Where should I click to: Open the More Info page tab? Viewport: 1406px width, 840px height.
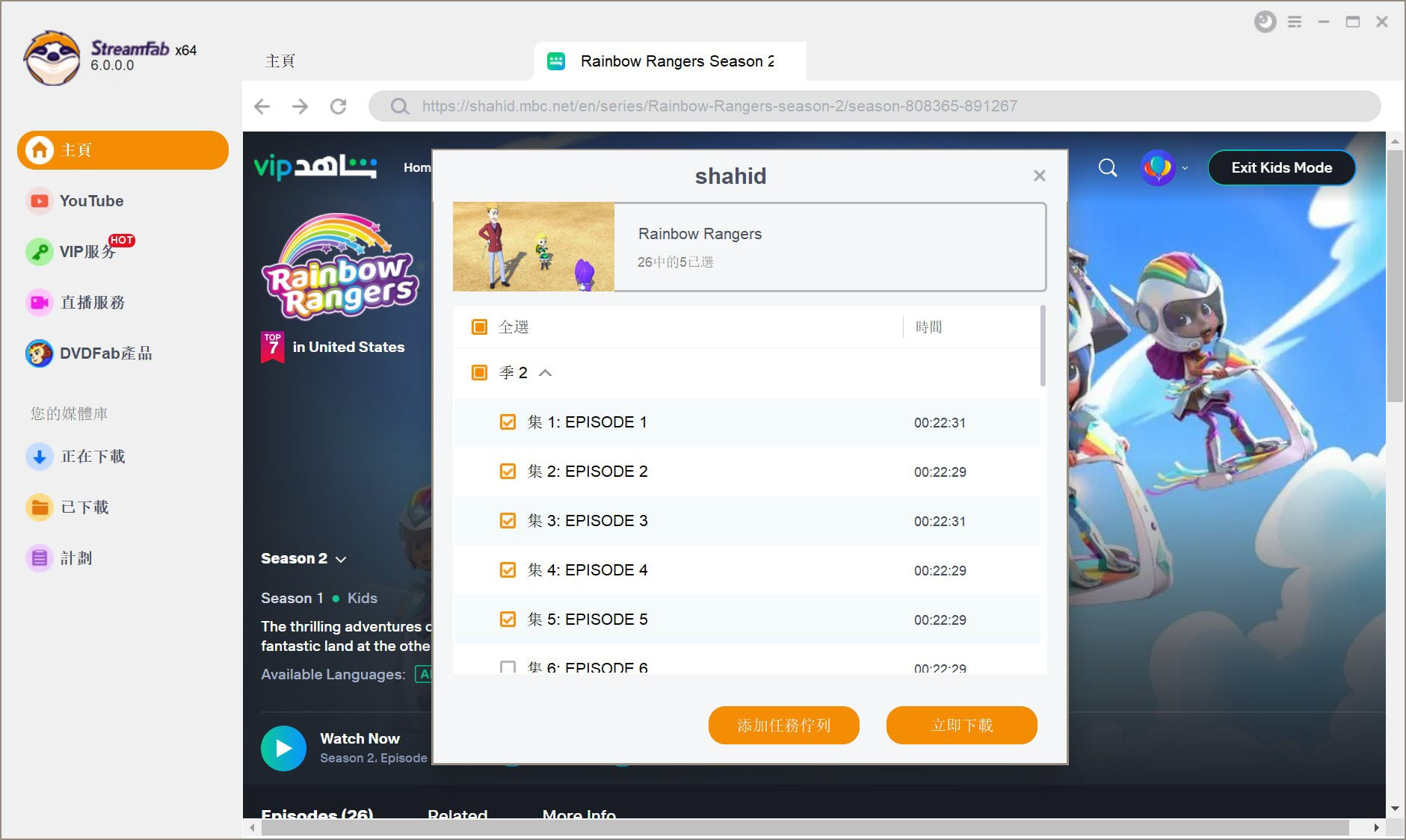point(579,814)
